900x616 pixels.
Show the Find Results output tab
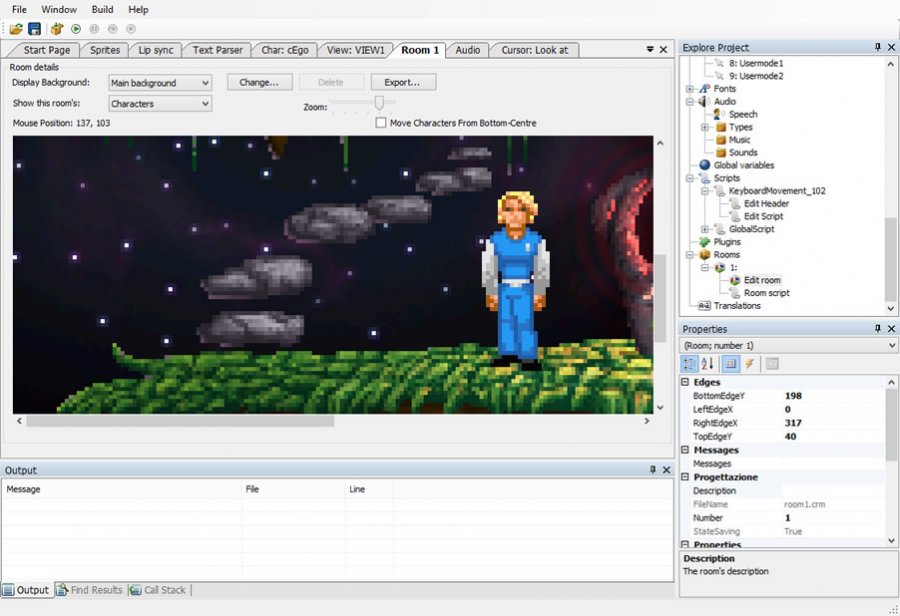[91, 590]
